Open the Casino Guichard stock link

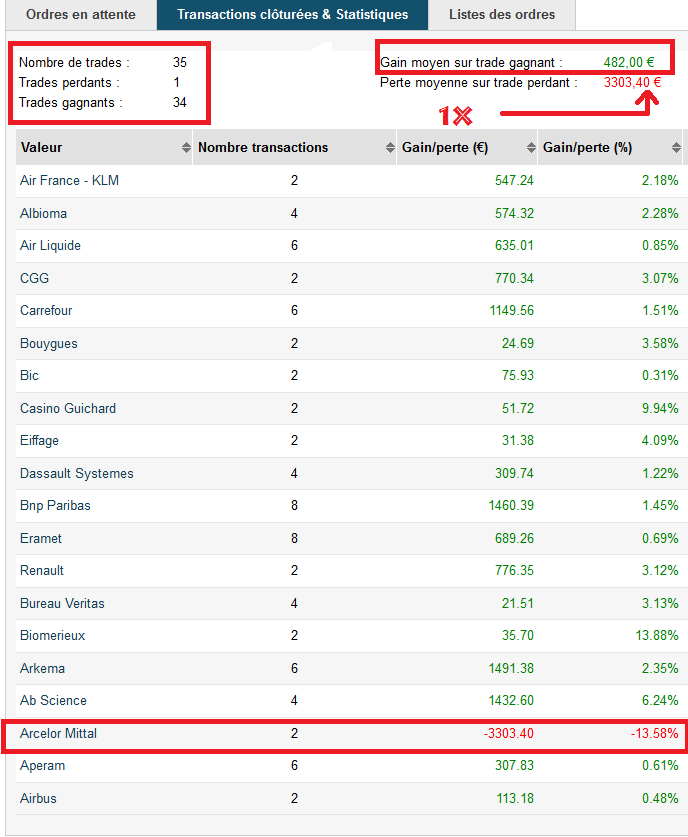click(68, 408)
